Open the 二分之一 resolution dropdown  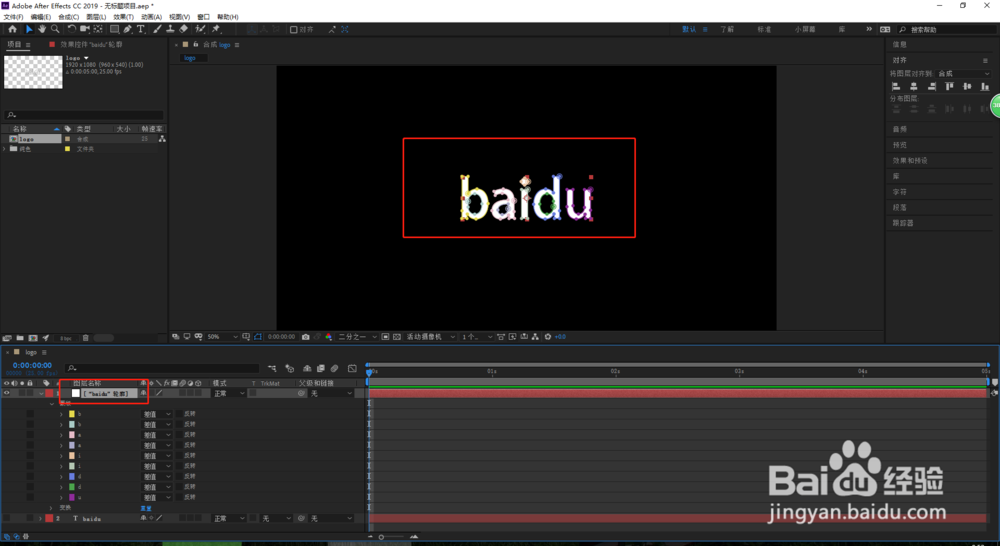pos(357,337)
